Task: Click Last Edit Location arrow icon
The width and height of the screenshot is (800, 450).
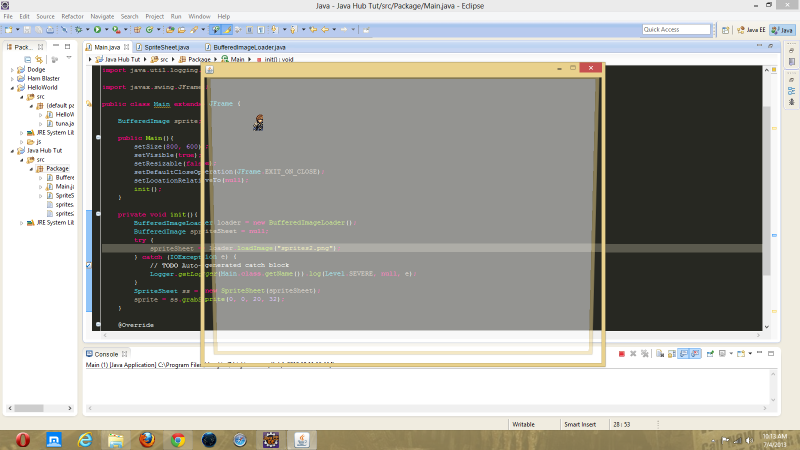Action: click(313, 30)
